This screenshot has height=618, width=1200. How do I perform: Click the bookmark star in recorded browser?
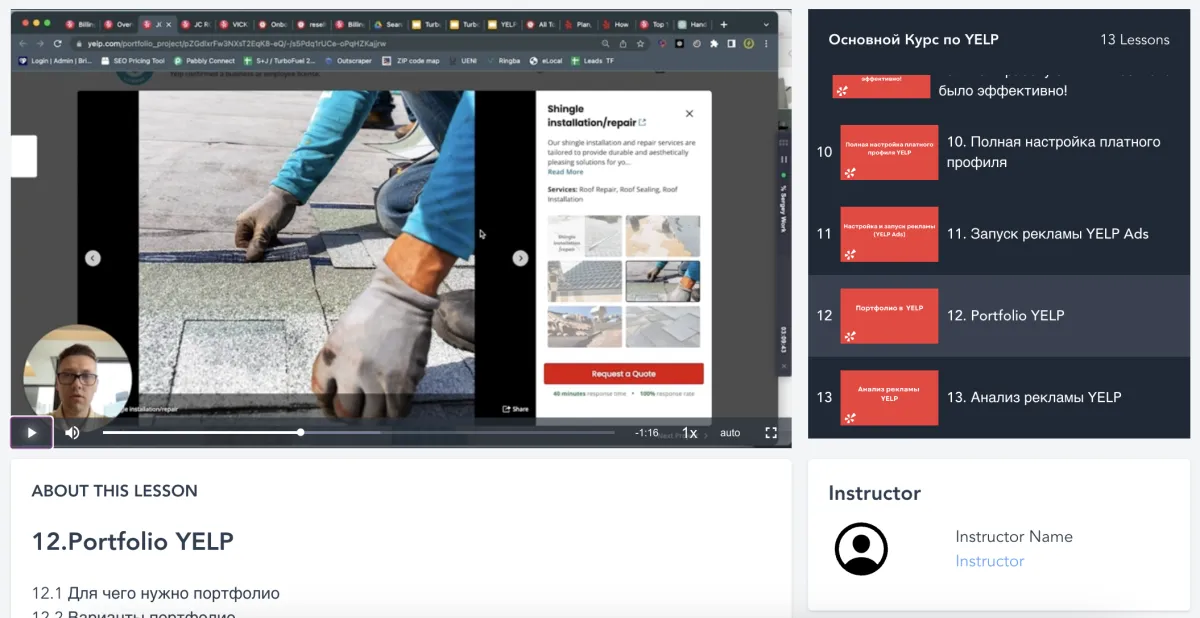point(640,44)
